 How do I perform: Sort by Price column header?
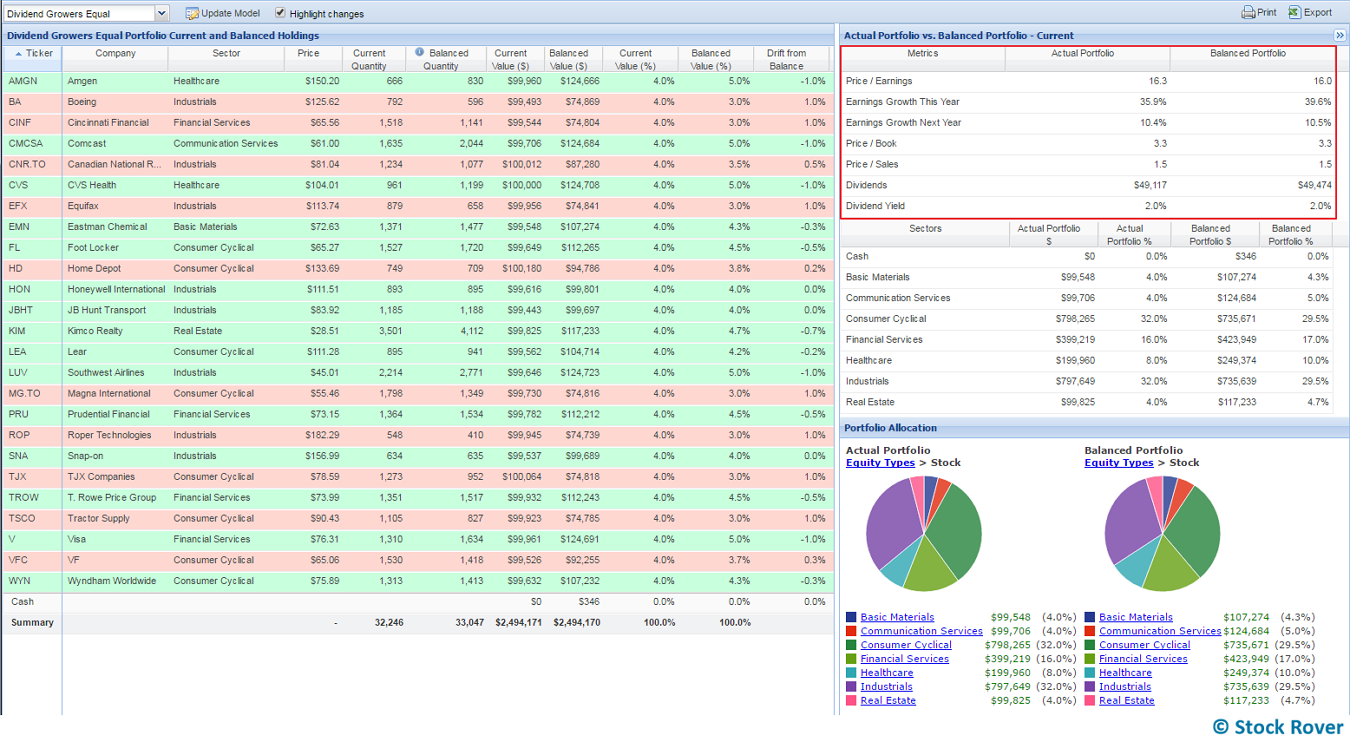pos(313,59)
